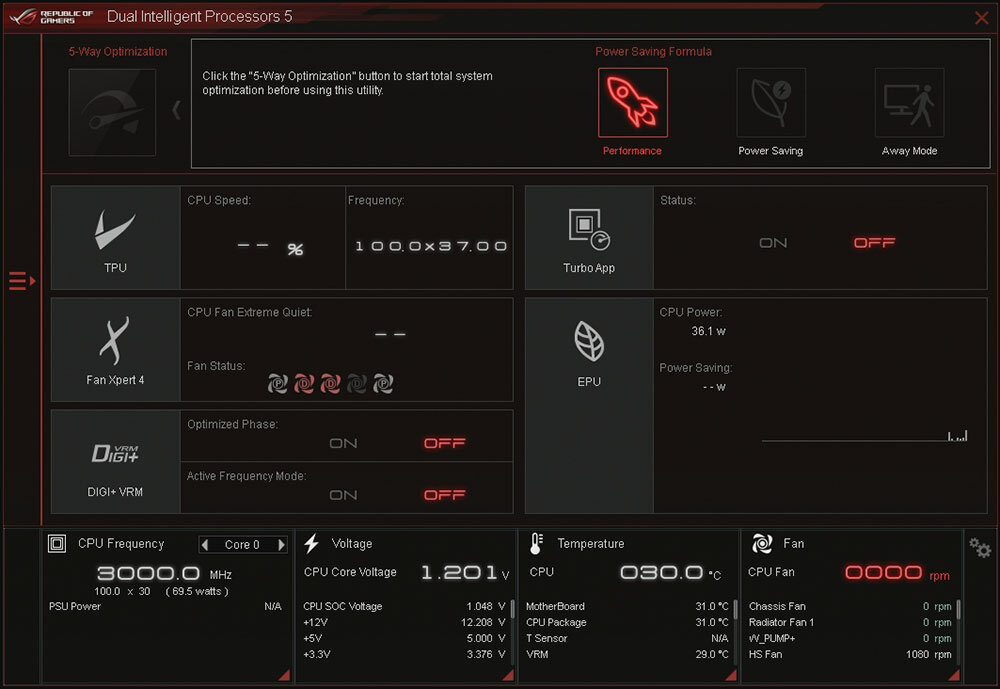Click the 3000.0 MHz frequency readout
This screenshot has height=689, width=1000.
click(x=165, y=574)
